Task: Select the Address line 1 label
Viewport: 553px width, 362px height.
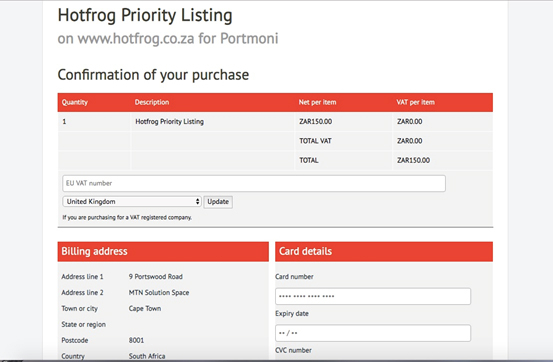Action: [x=82, y=277]
